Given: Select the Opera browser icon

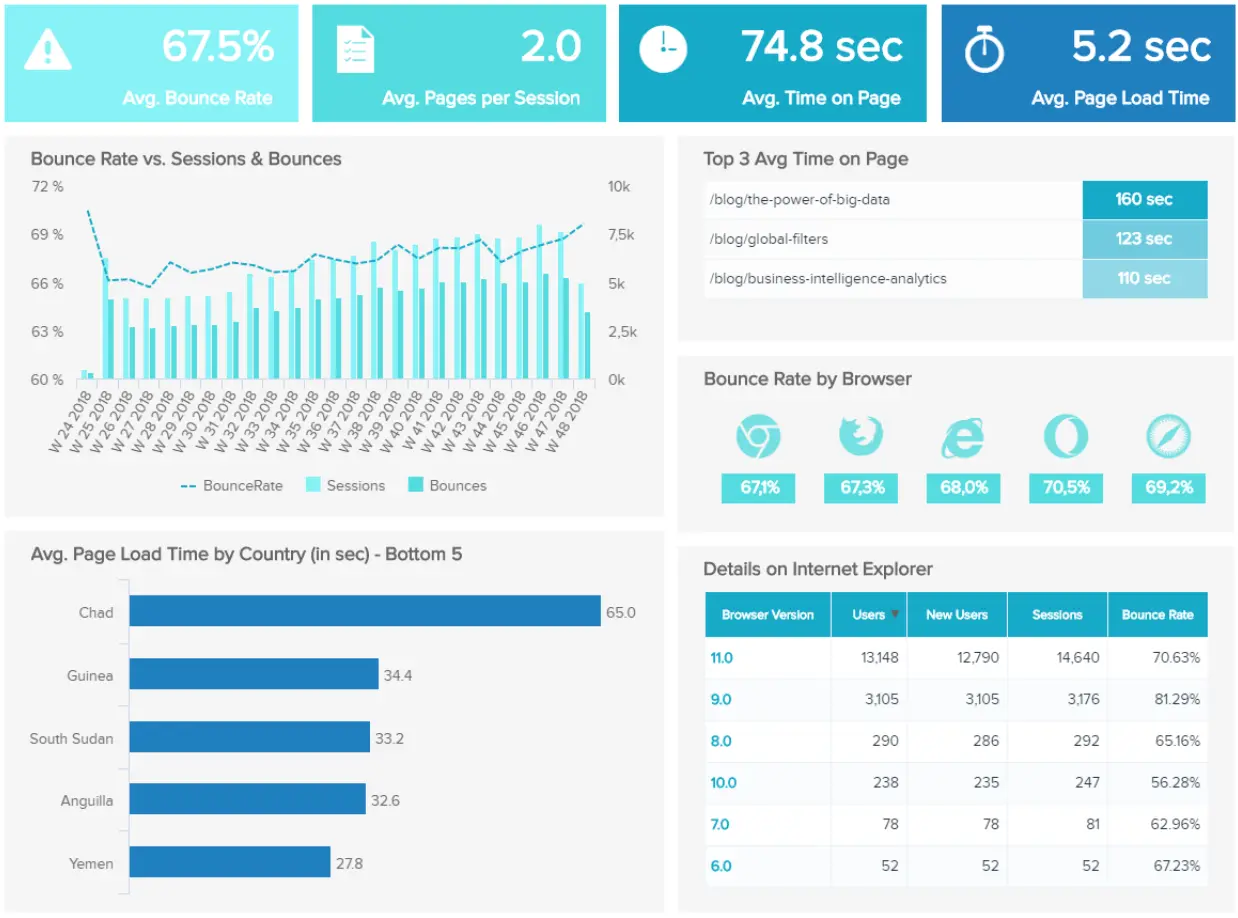Looking at the screenshot, I should click(1066, 435).
